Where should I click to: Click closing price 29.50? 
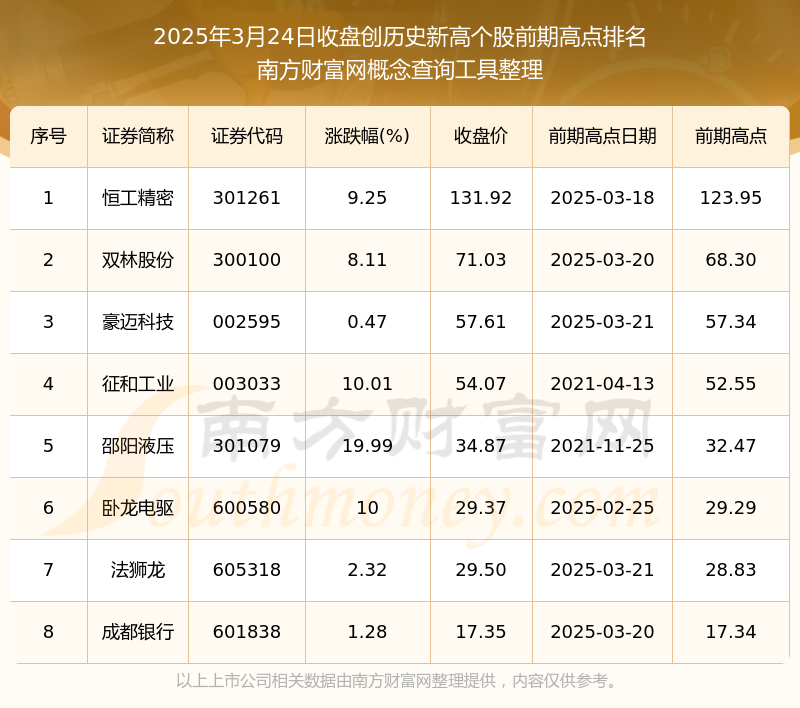pos(481,570)
